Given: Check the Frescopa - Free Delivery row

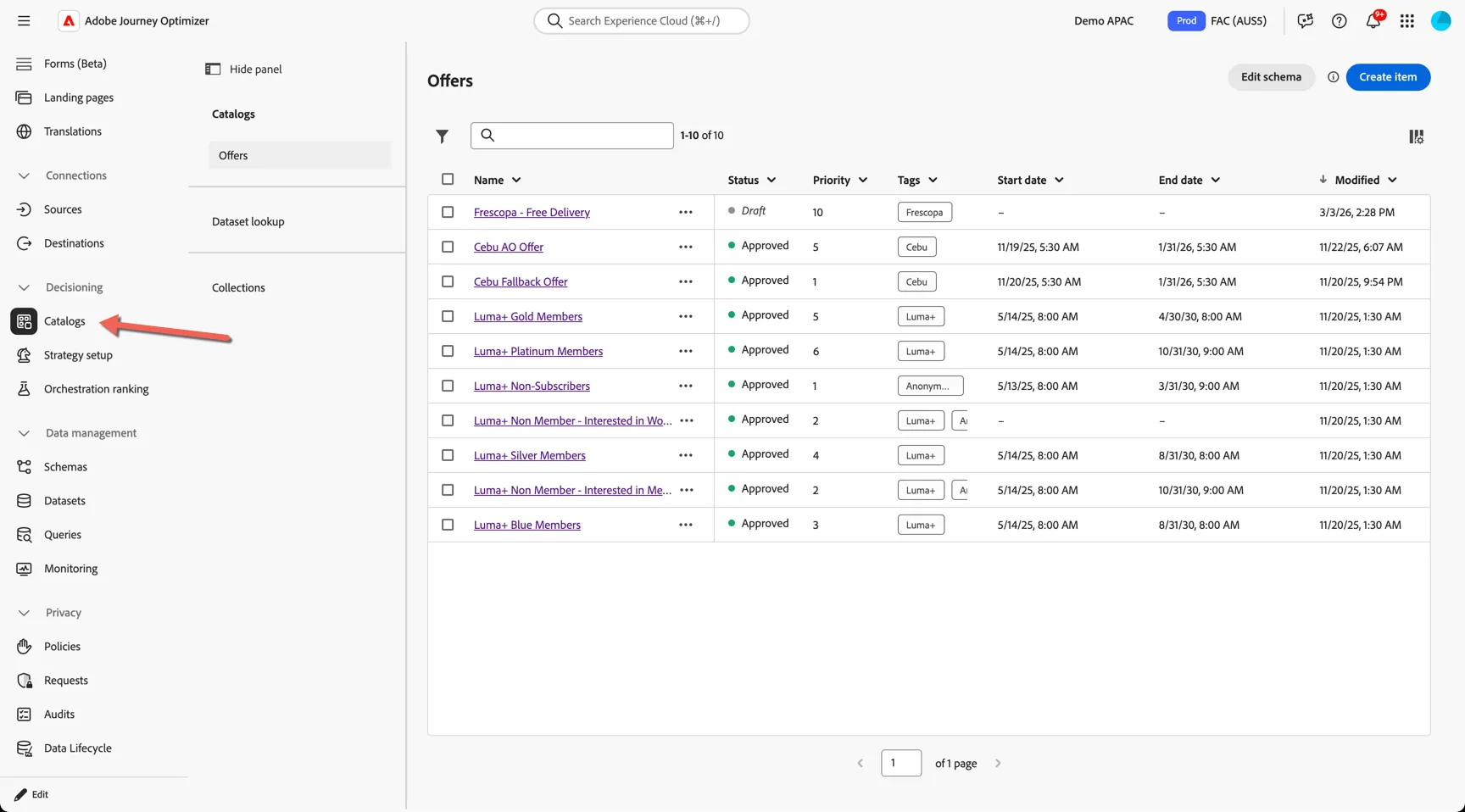Looking at the screenshot, I should (x=448, y=212).
